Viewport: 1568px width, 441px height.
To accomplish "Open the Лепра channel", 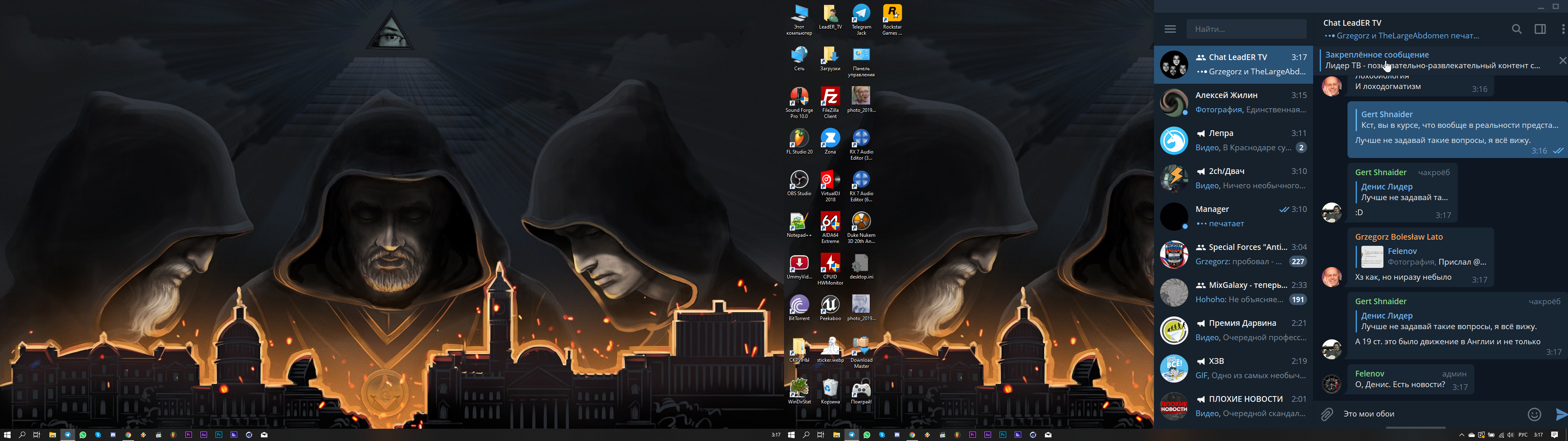I will [1233, 140].
